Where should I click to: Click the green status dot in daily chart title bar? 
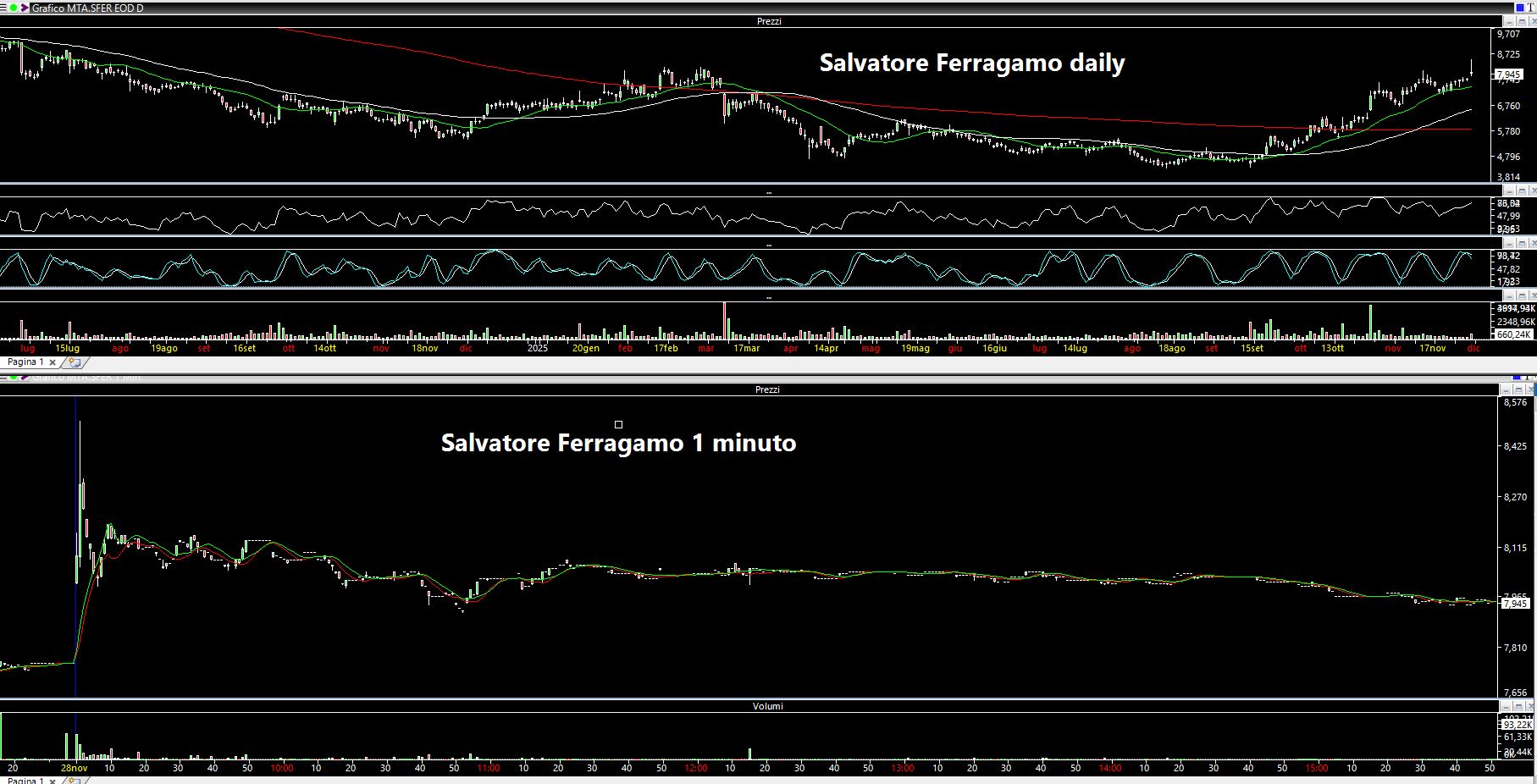pos(14,8)
